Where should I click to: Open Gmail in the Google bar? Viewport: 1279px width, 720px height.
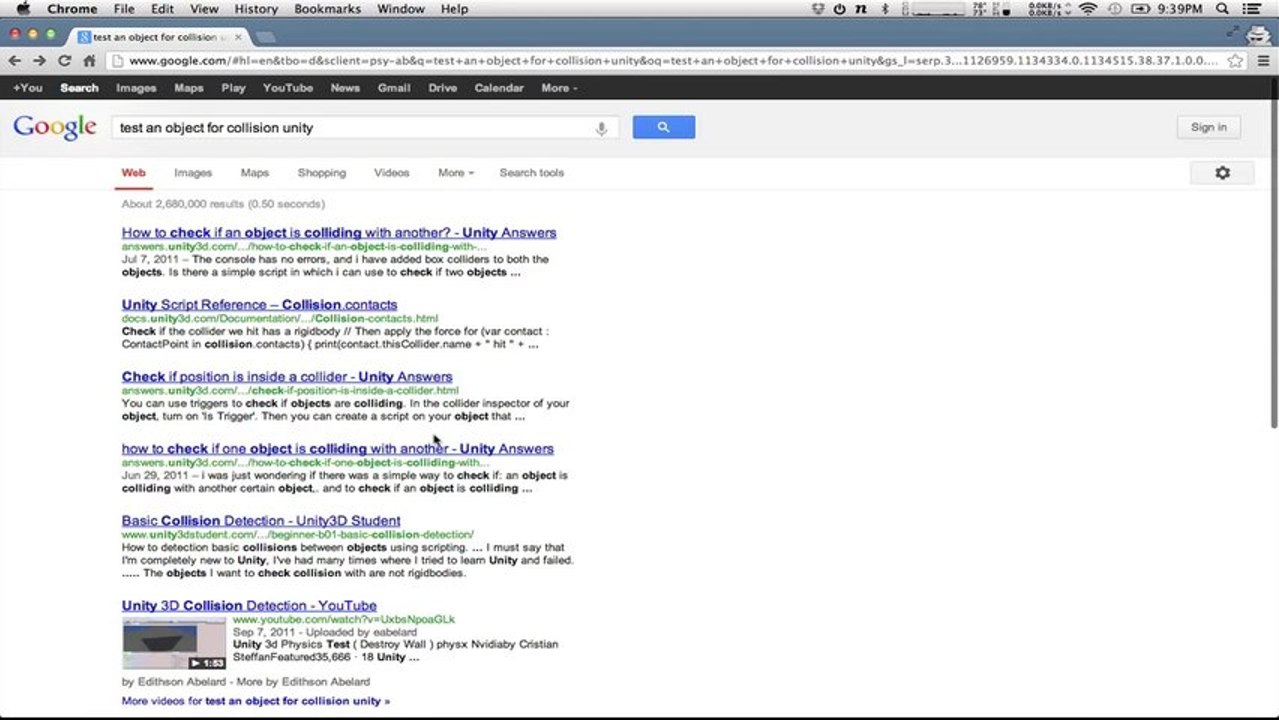[394, 88]
